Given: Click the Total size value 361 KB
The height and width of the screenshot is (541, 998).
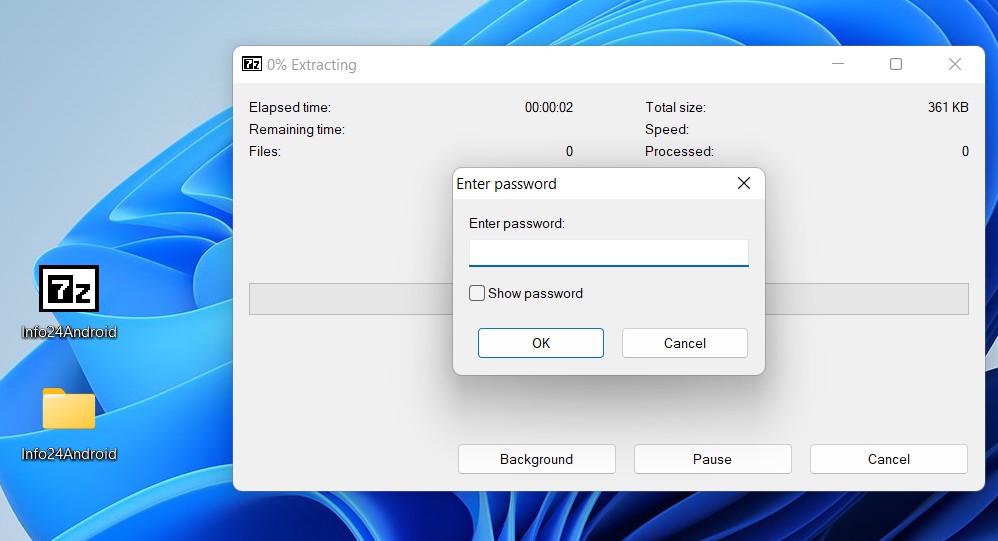Looking at the screenshot, I should (948, 107).
